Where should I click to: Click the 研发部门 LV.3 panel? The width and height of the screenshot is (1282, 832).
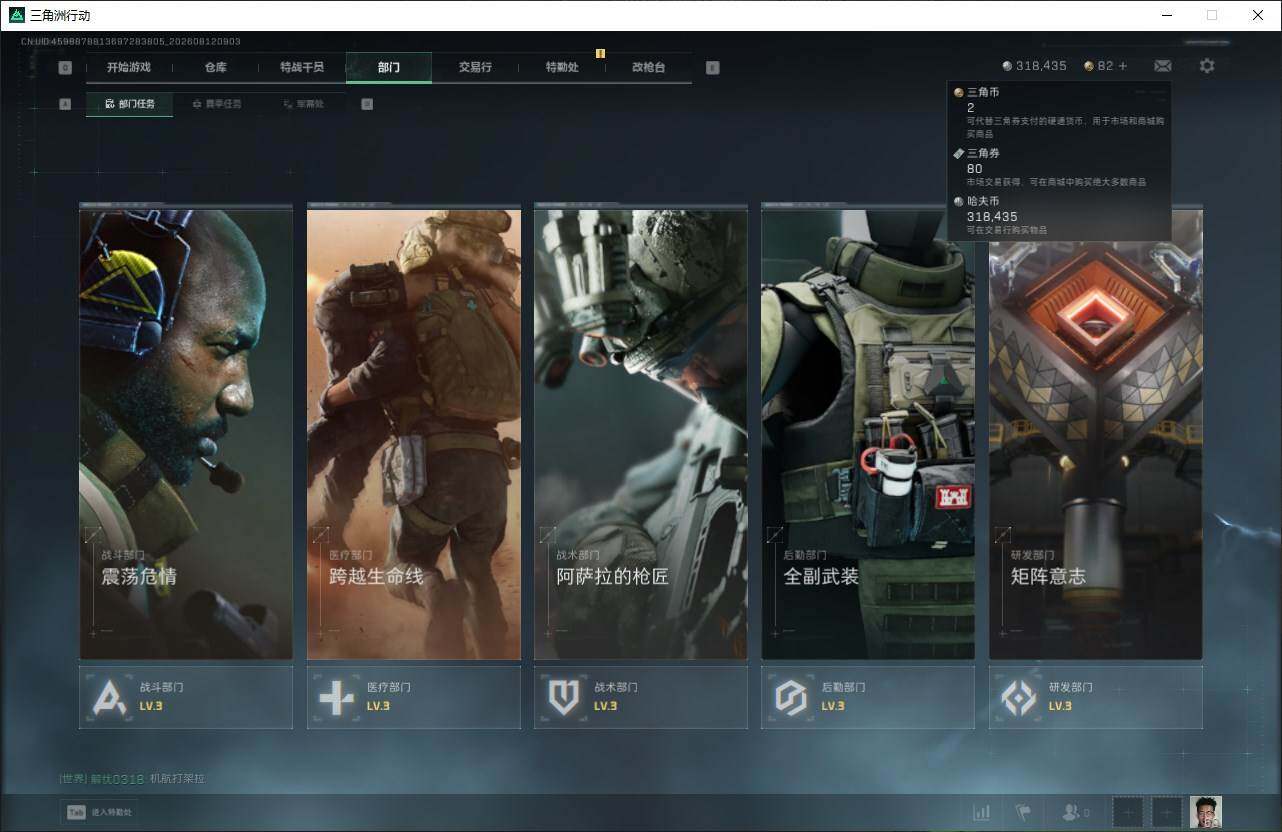pos(1096,697)
